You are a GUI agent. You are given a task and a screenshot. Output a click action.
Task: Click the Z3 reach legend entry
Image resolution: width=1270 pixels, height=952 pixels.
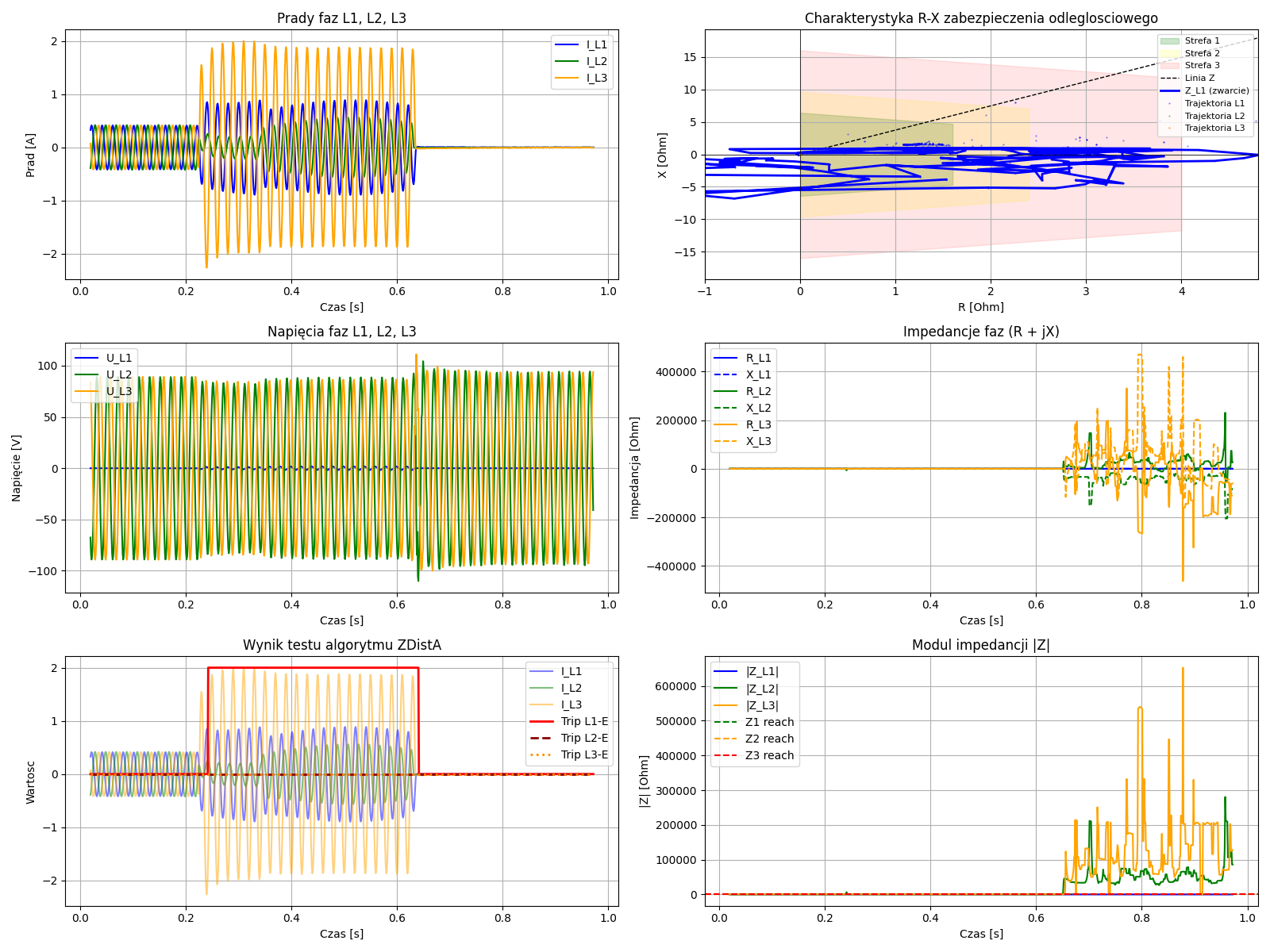pyautogui.click(x=769, y=755)
